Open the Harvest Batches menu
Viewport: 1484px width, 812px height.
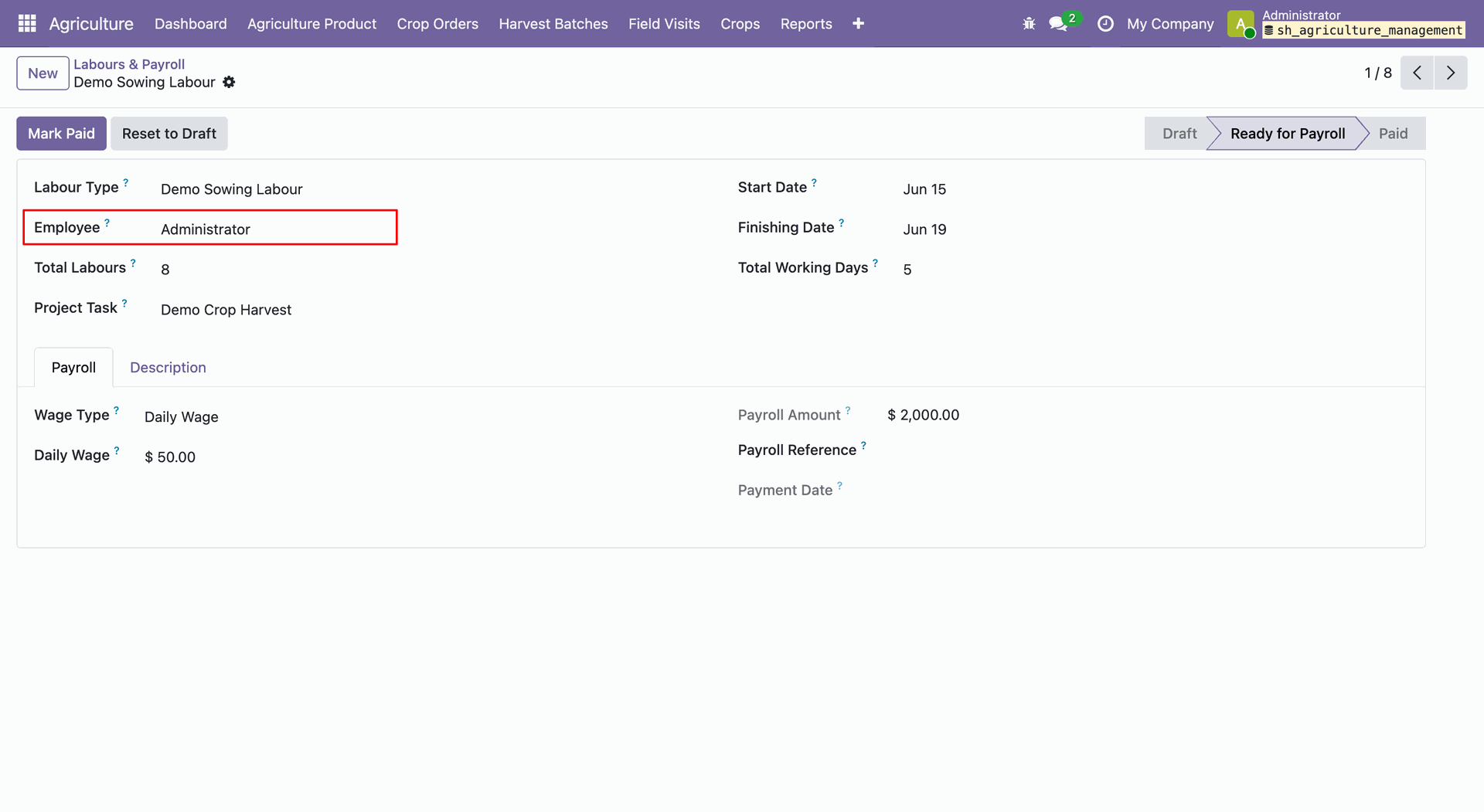pos(553,24)
